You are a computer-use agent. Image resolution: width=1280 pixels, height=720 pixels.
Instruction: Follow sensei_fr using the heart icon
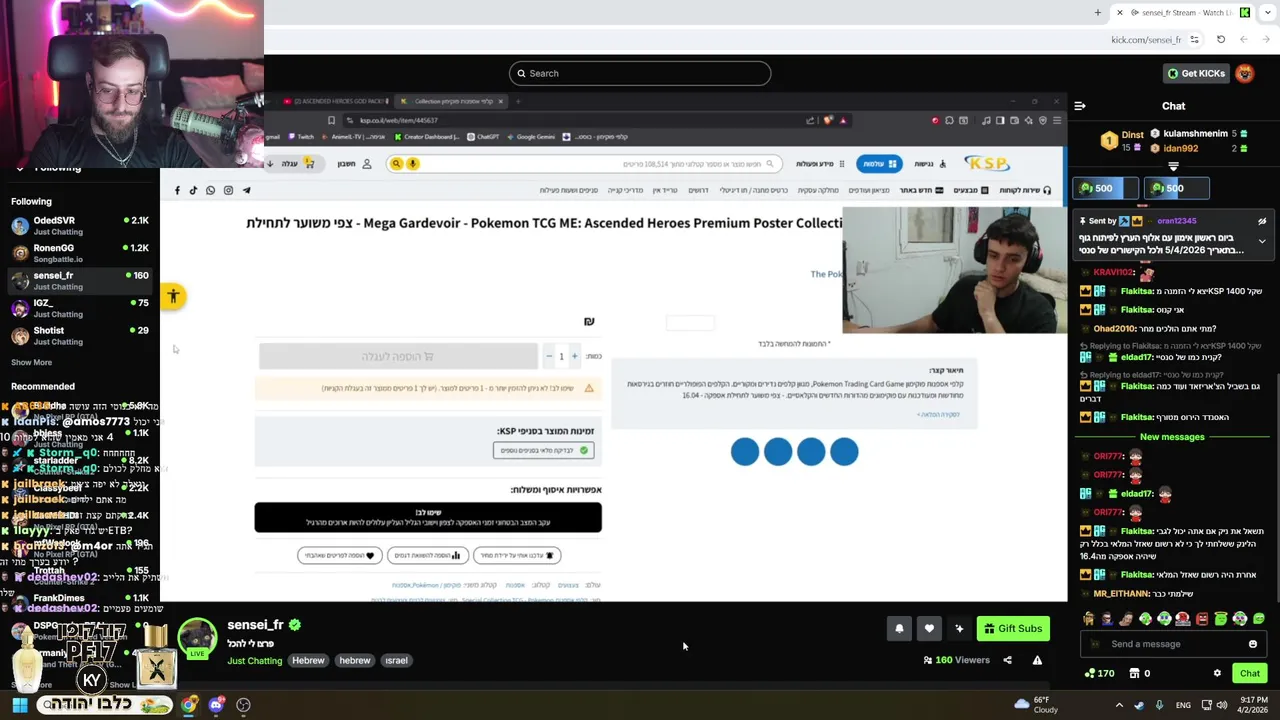[x=929, y=628]
